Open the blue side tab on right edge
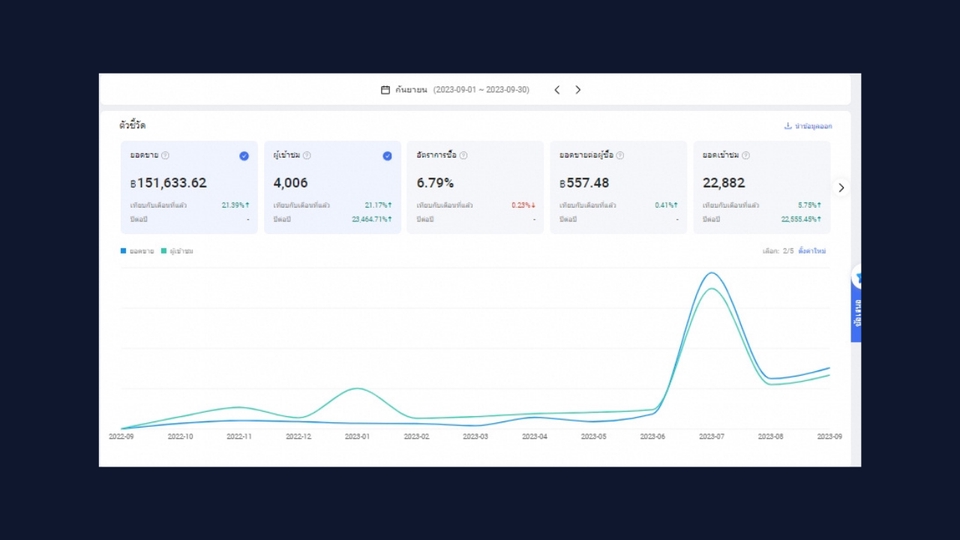Viewport: 960px width, 540px height. 856,304
